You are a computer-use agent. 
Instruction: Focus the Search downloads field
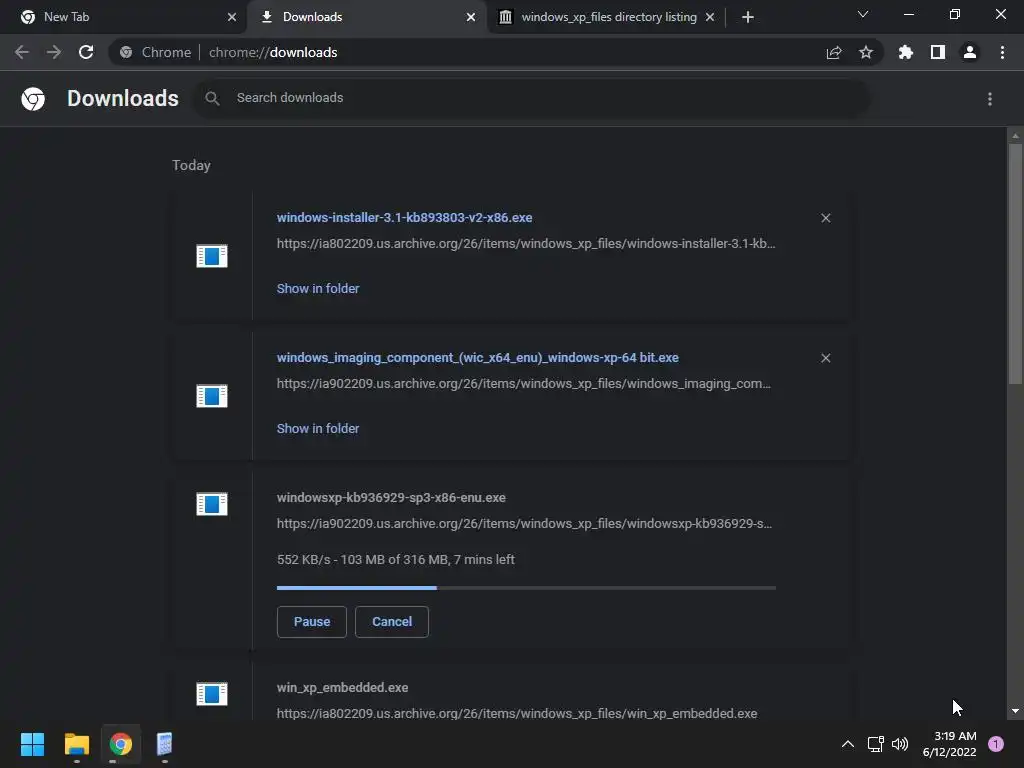[531, 98]
